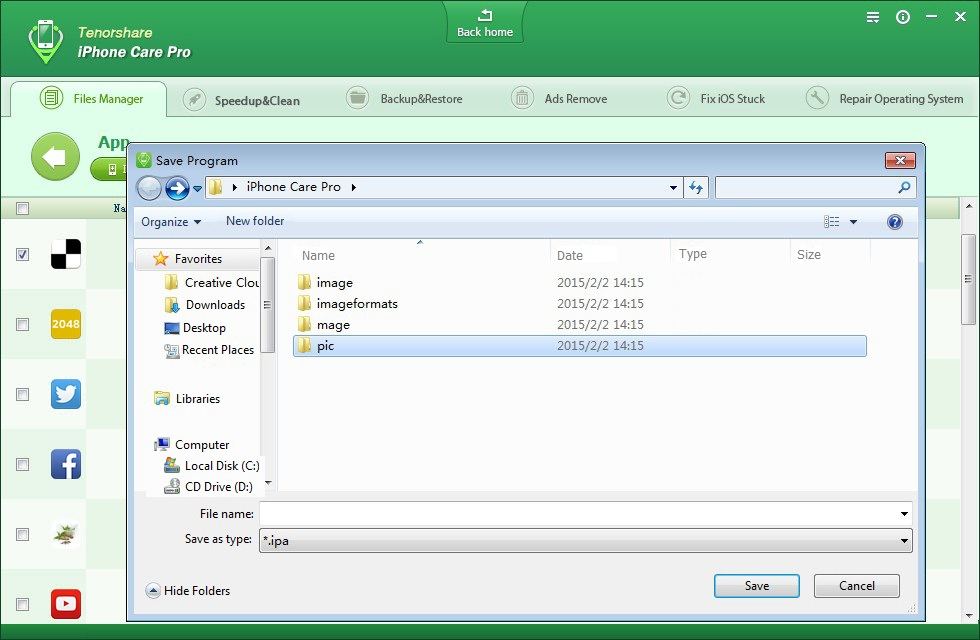
Task: Check the YouTube app checkbox
Action: tap(22, 604)
